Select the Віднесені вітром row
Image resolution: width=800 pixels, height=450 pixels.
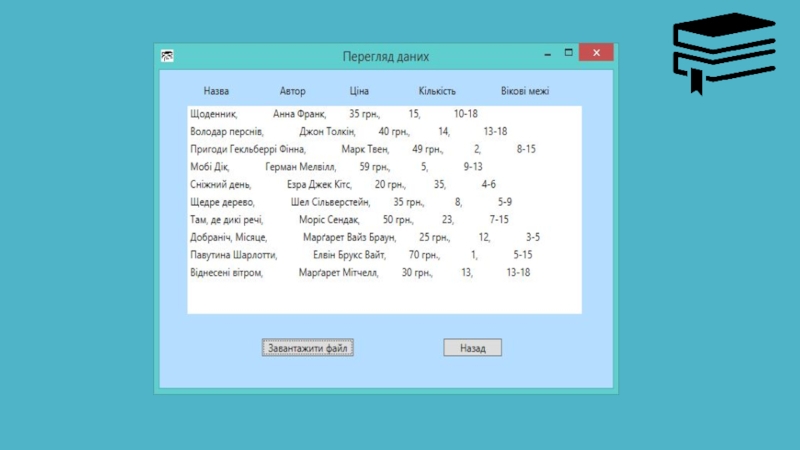(x=384, y=272)
